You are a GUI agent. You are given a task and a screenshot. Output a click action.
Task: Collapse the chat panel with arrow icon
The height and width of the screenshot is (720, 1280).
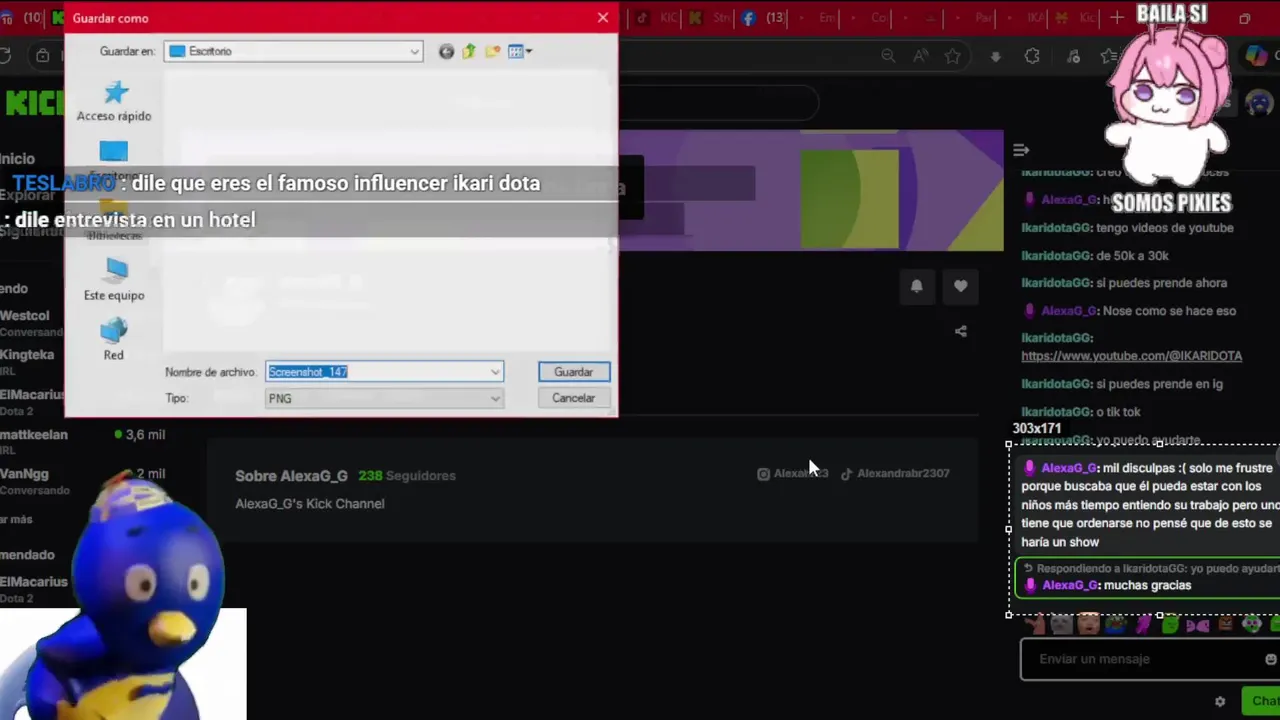(1021, 150)
